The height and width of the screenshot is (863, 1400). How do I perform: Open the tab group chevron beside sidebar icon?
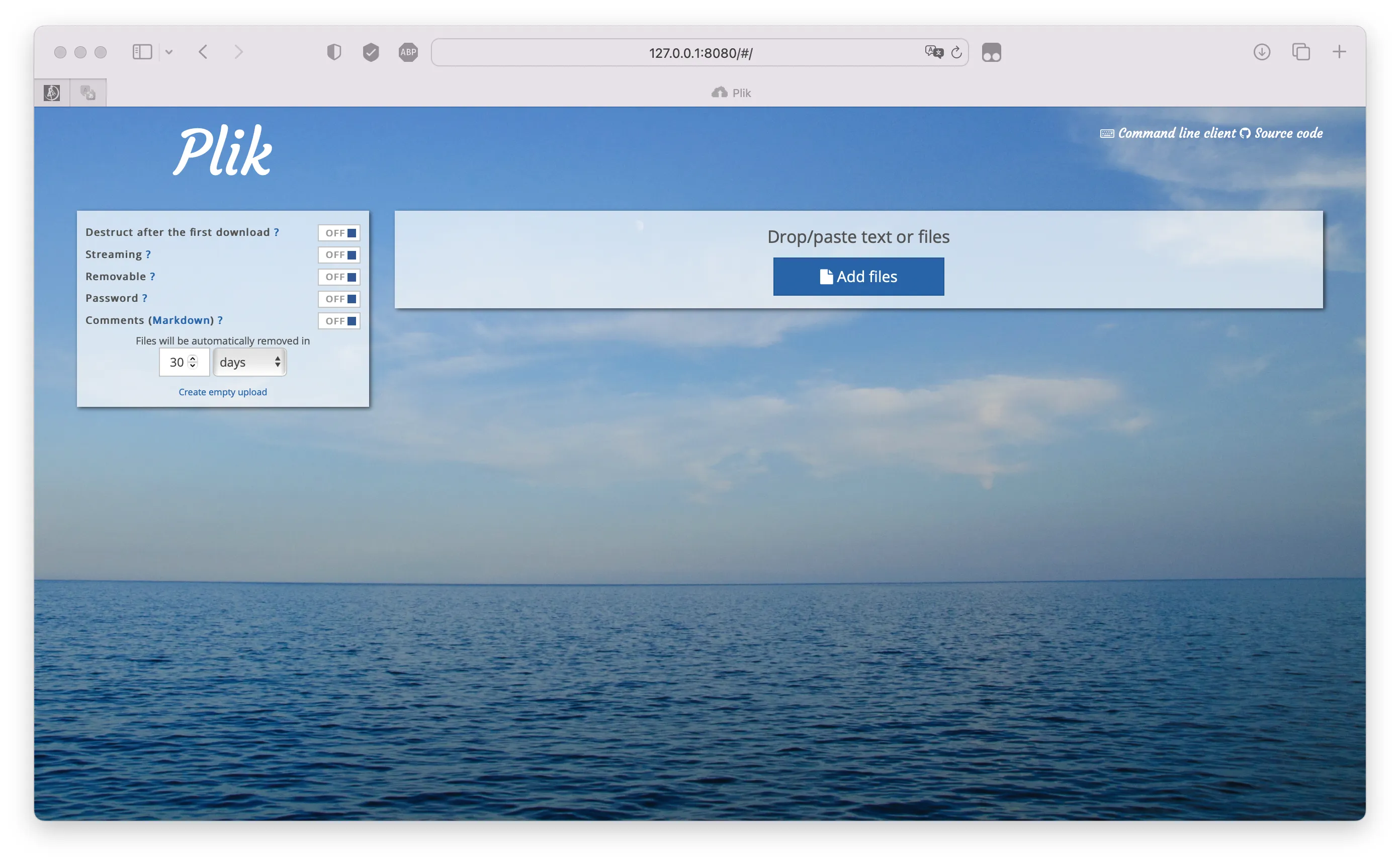pyautogui.click(x=169, y=52)
